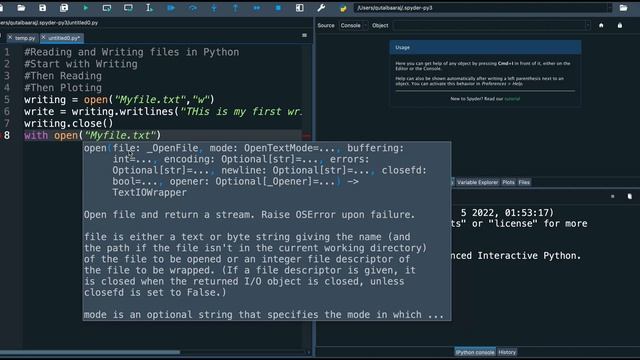Maximize current pane icon
Screen dimensions: 640x360
[x=300, y=8]
